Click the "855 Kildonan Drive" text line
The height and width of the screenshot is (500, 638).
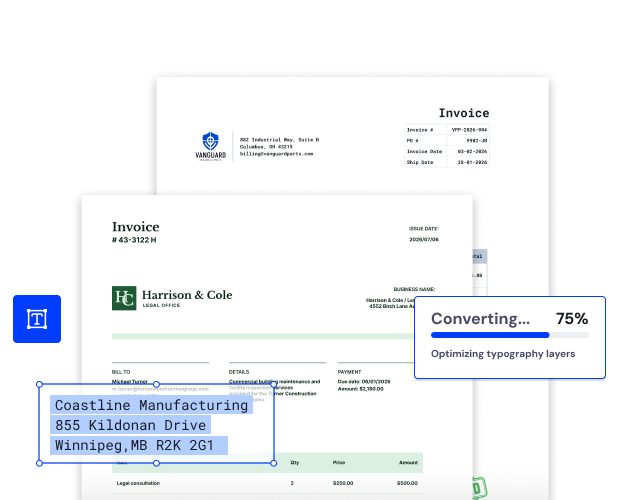pyautogui.click(x=130, y=425)
